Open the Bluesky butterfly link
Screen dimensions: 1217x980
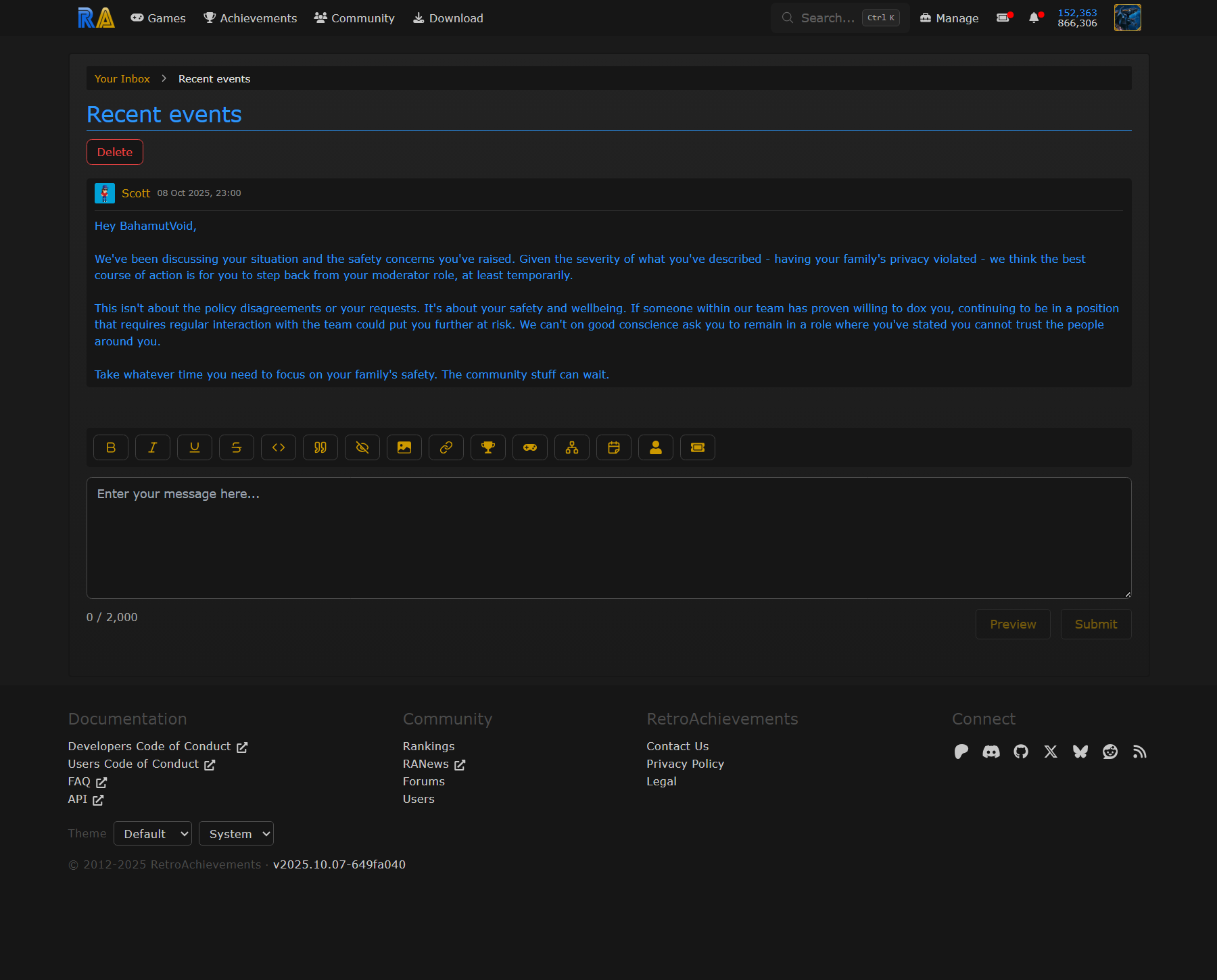click(1080, 752)
